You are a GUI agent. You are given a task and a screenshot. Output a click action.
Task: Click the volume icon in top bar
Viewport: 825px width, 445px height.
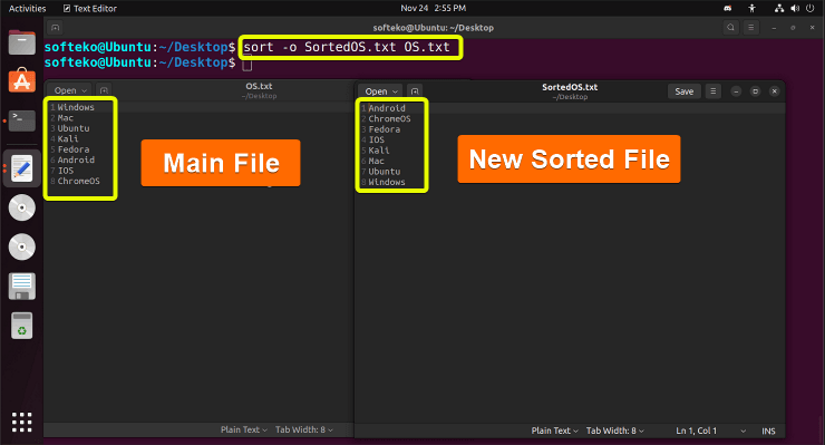[x=794, y=8]
